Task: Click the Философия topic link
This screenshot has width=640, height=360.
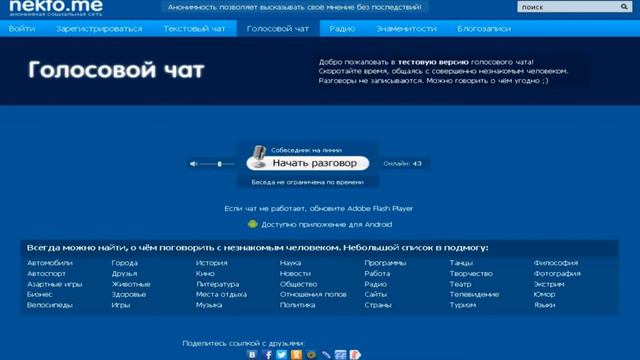Action: 556,263
